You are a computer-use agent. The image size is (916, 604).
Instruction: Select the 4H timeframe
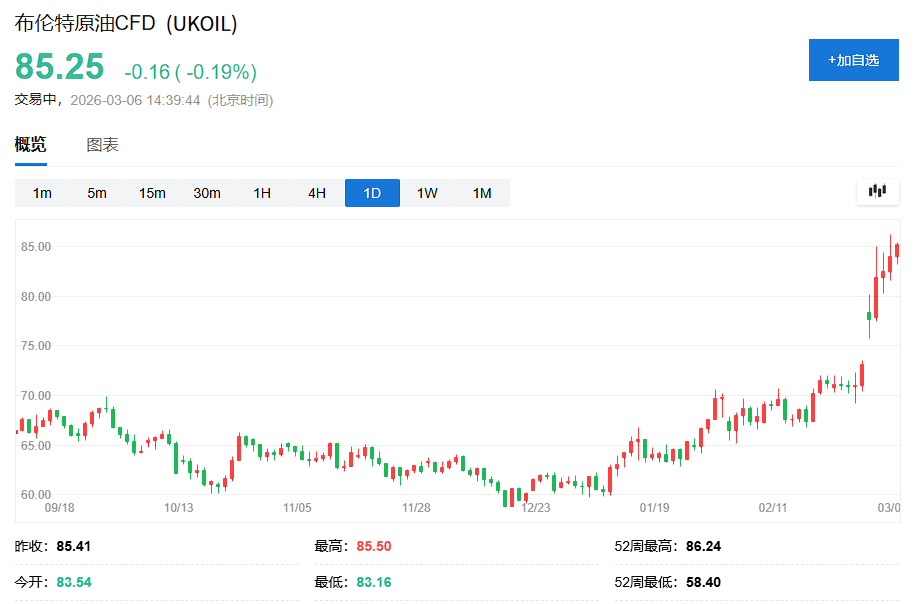316,194
